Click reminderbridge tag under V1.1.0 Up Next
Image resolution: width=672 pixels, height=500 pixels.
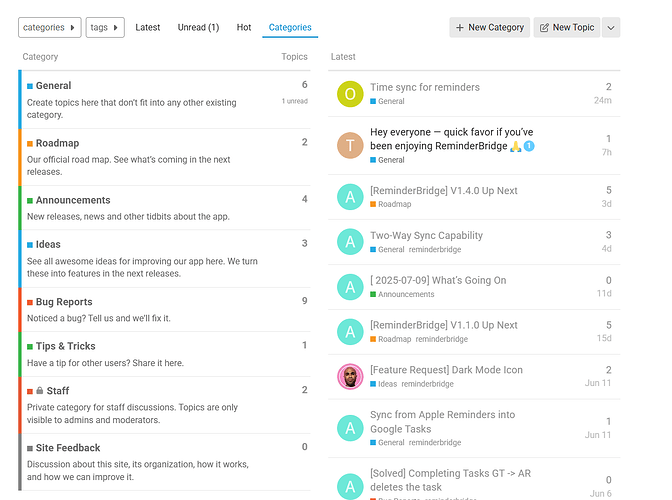click(441, 339)
